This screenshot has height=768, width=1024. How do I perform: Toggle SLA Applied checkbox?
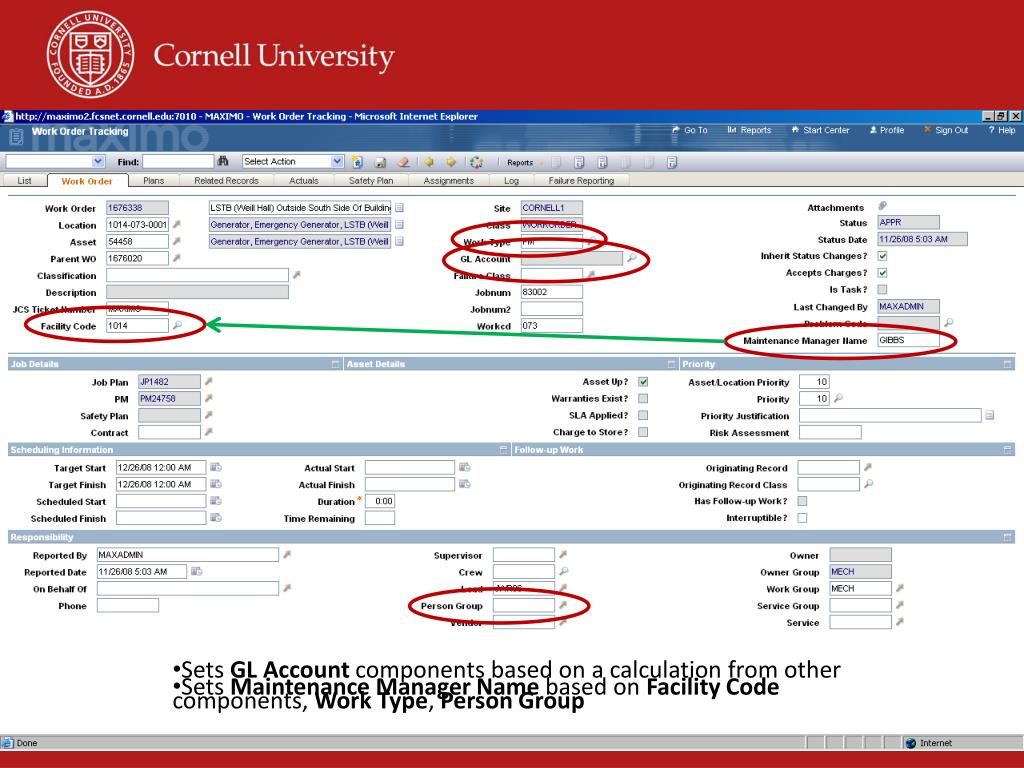point(643,415)
